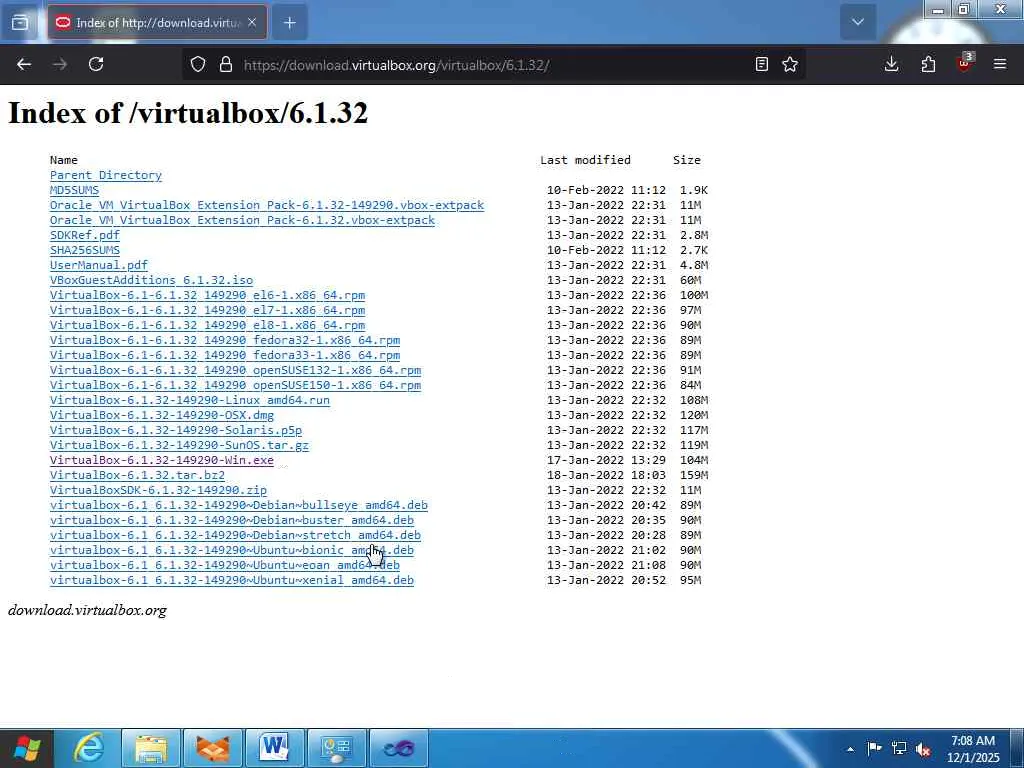Click the muted volume tray icon
Screen dimensions: 1024x768
pyautogui.click(x=923, y=749)
